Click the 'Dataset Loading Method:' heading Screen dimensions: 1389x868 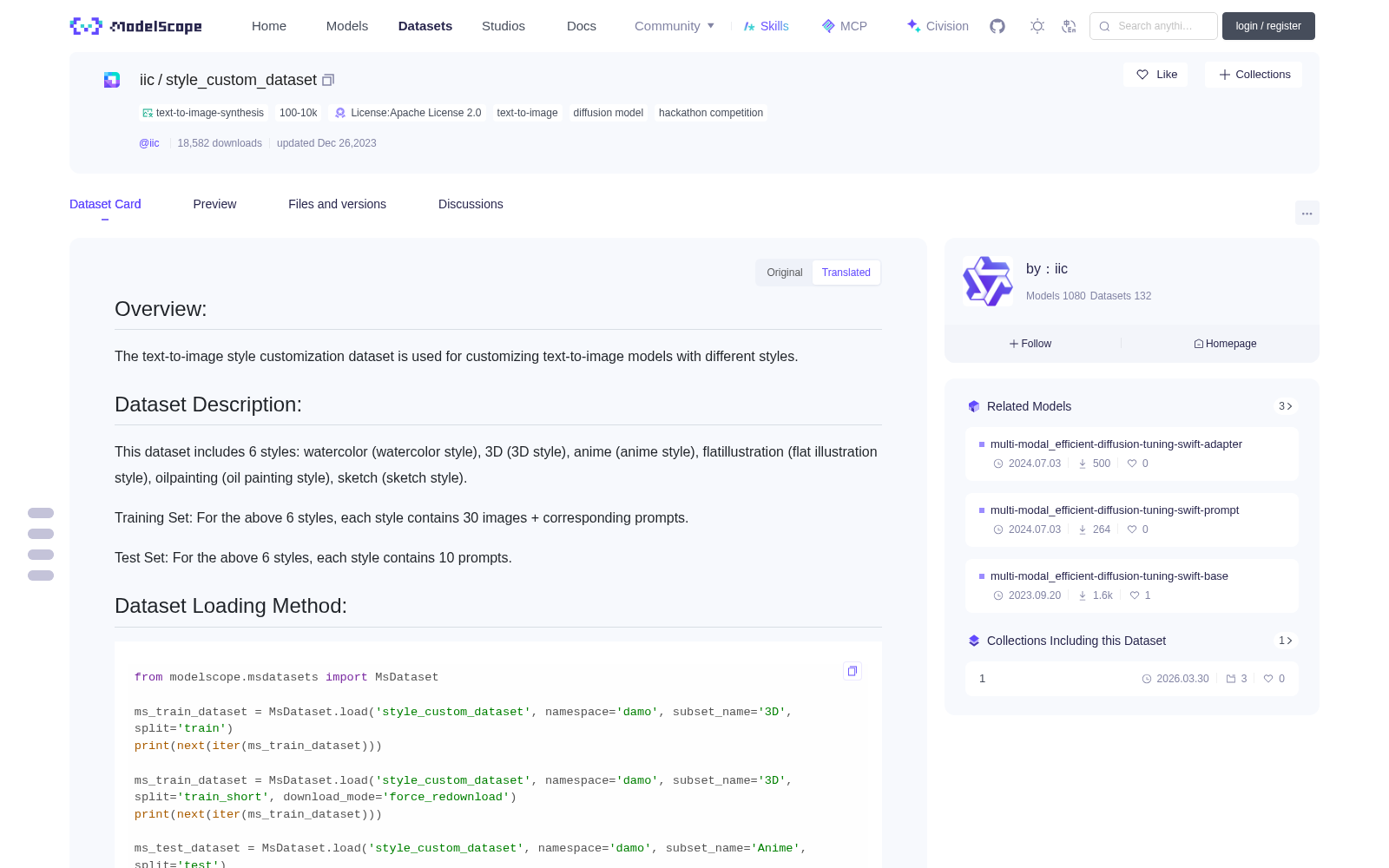tap(231, 606)
